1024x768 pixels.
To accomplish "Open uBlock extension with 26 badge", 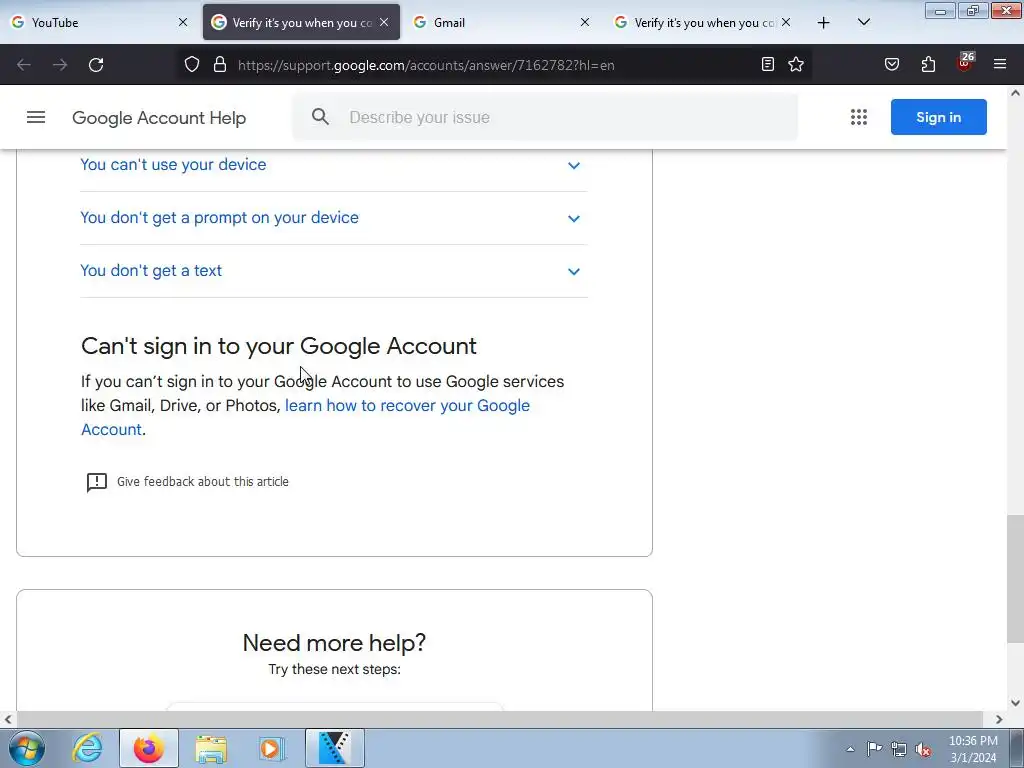I will click(x=965, y=62).
